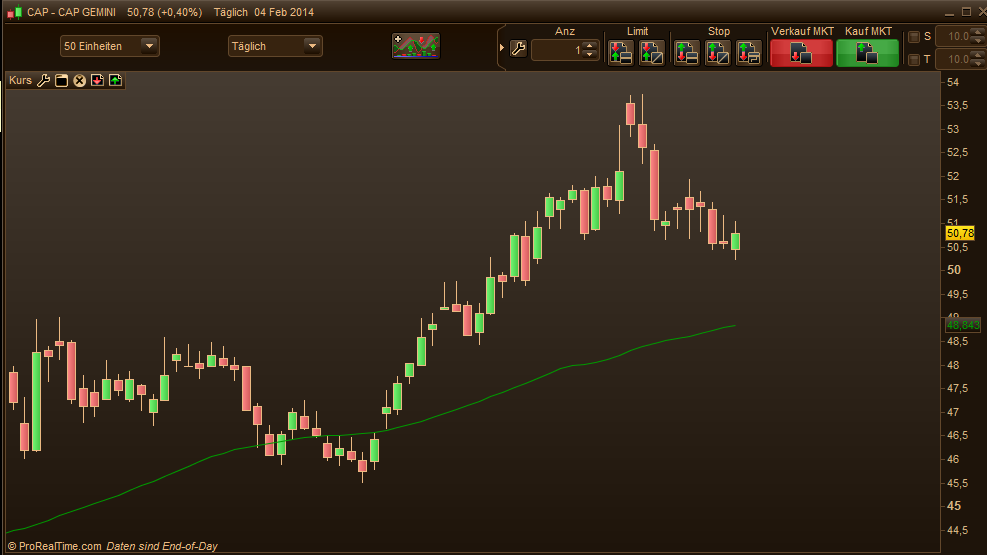
Task: Enable the T target checkbox
Action: (x=914, y=60)
